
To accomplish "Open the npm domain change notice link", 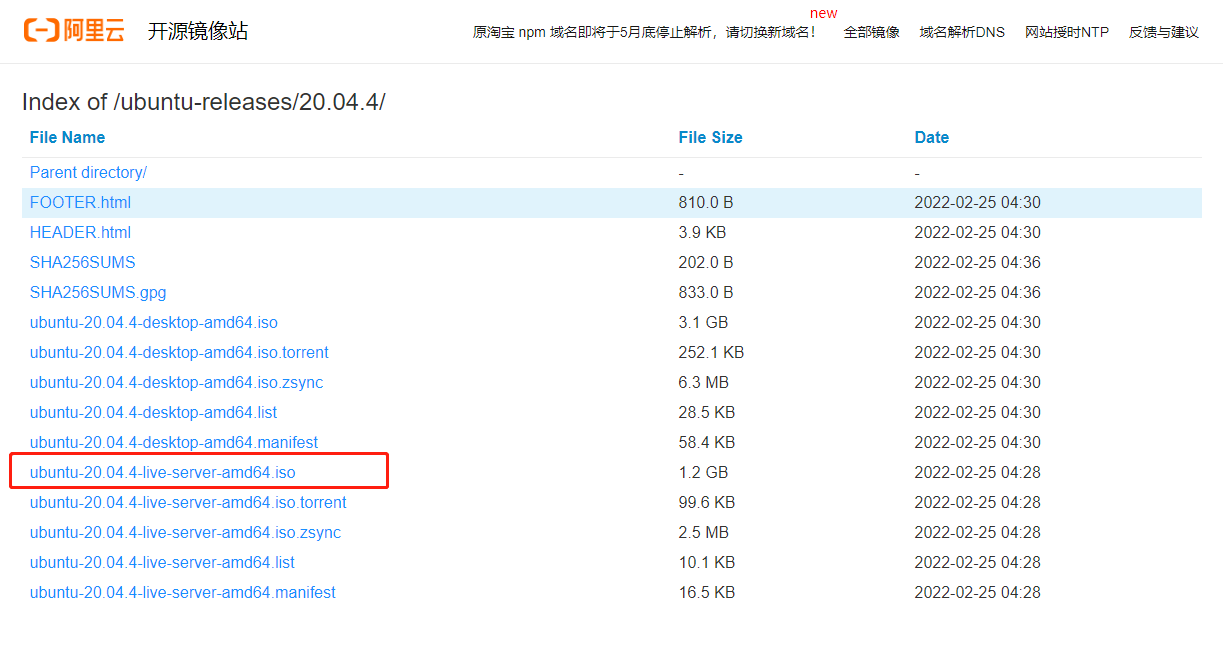I will [x=644, y=32].
